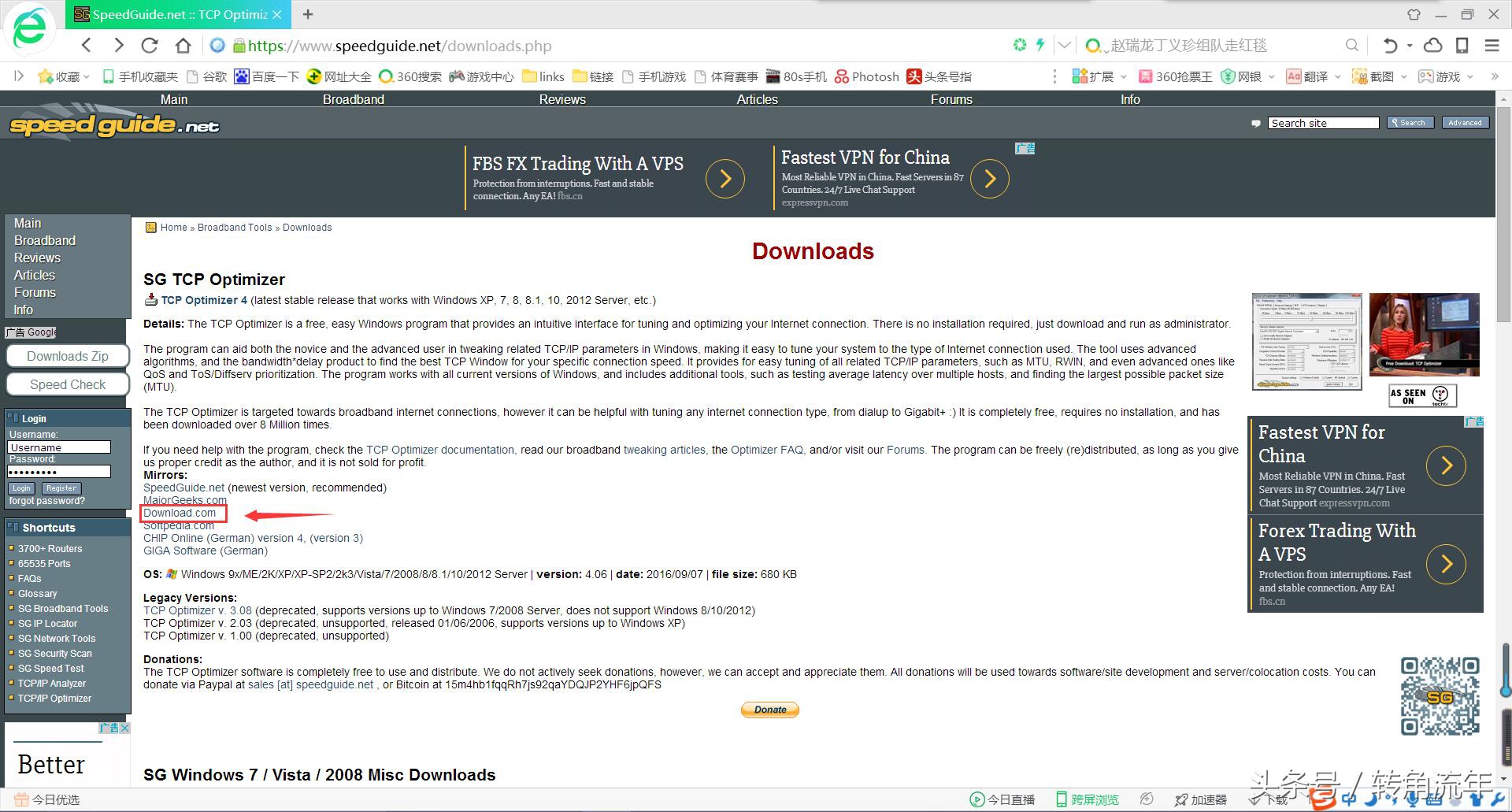Go forward to the next page

tap(118, 46)
